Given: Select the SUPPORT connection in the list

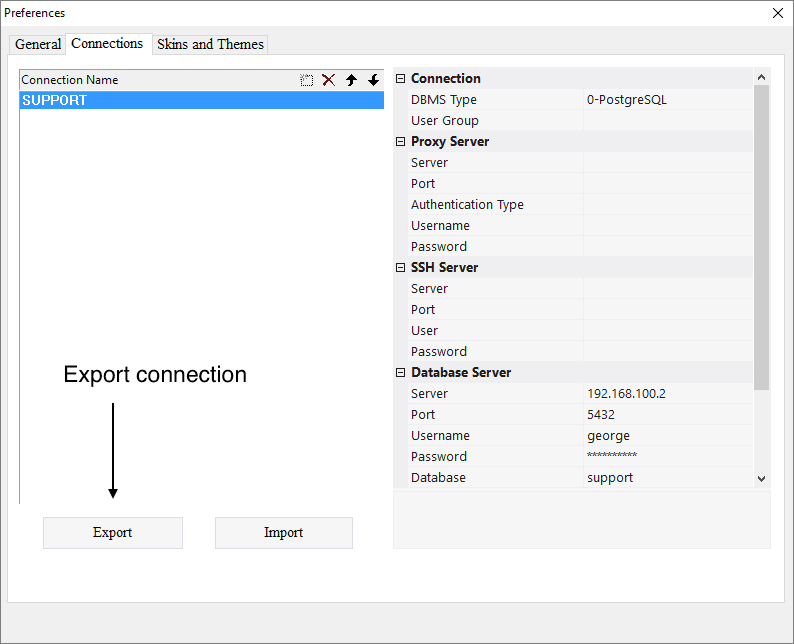Looking at the screenshot, I should tap(200, 100).
